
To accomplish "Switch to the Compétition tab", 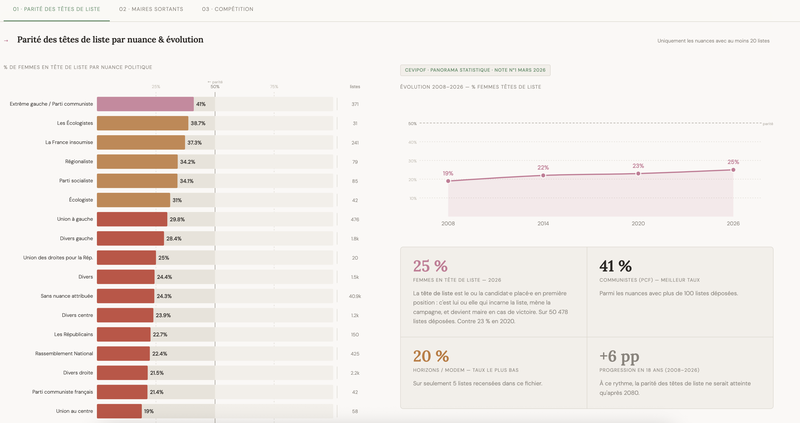I will coord(227,9).
